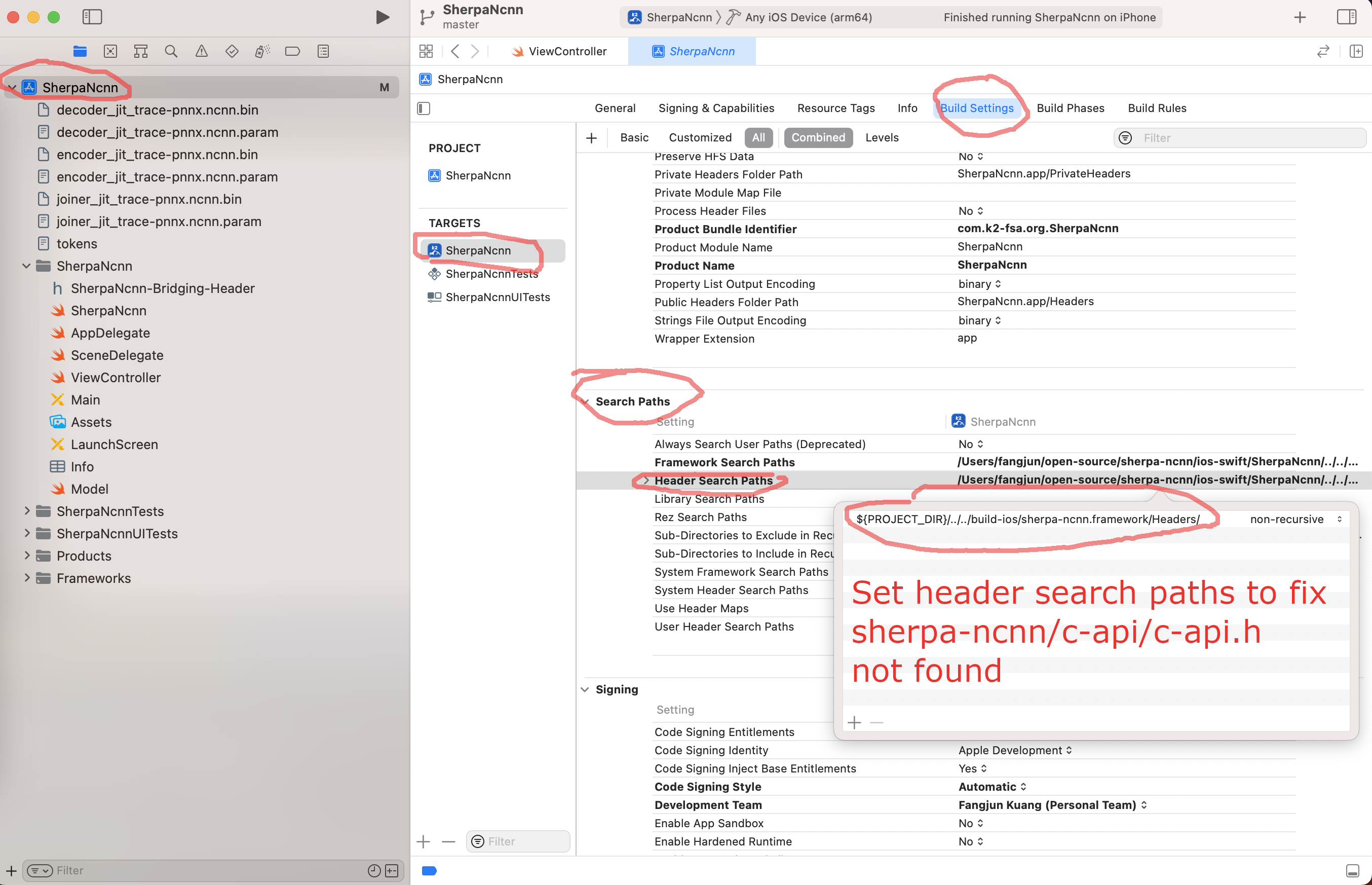Collapse the SherpaNcnn source folder
This screenshot has height=885, width=1372.
tap(26, 266)
